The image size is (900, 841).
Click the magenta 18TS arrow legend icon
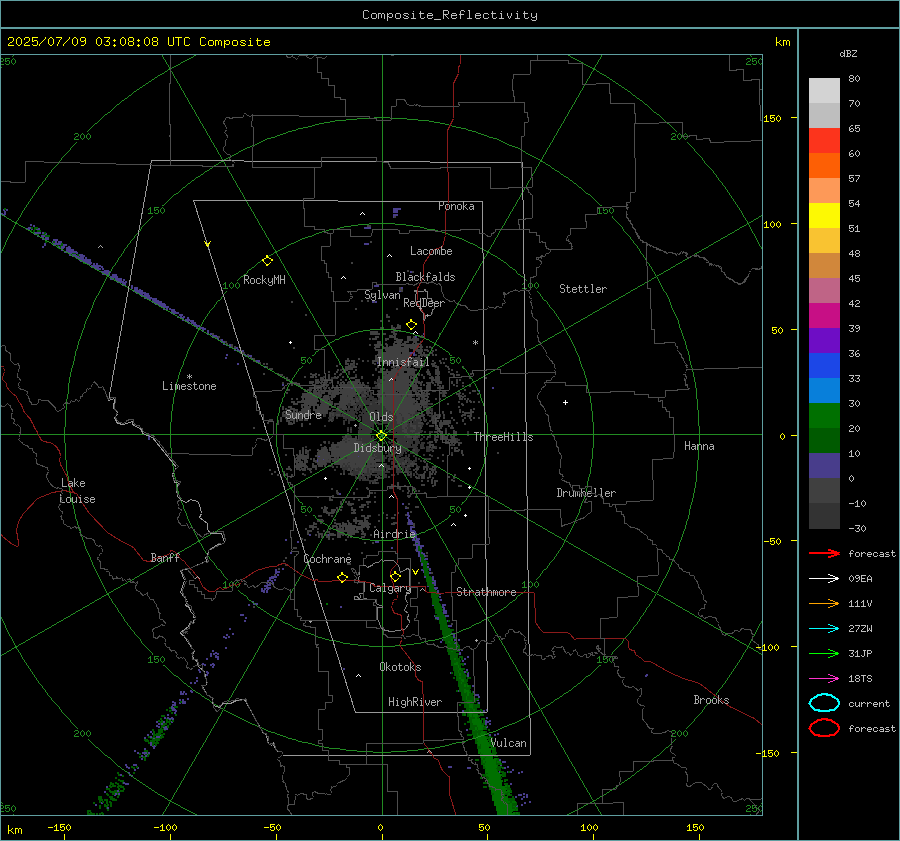pyautogui.click(x=824, y=679)
